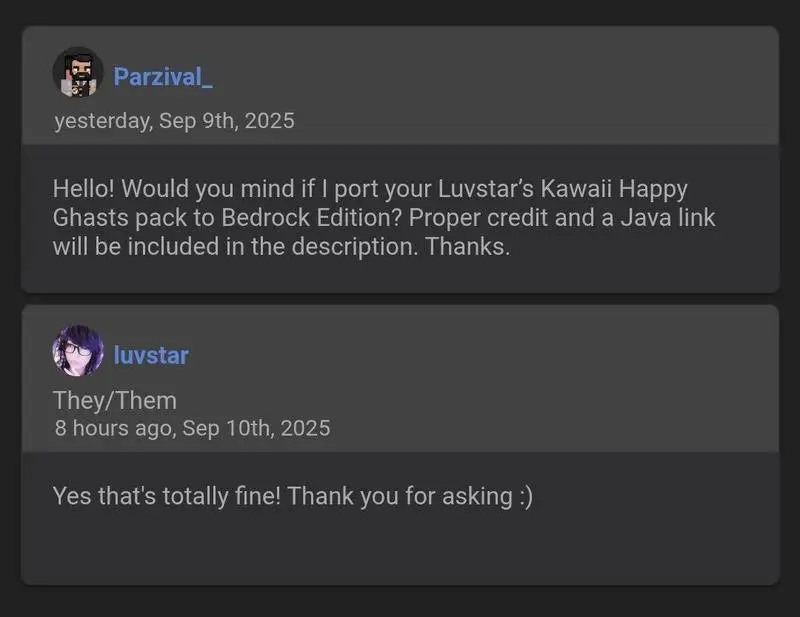Click the word "Hello!" in Parzival_'s comment

click(x=84, y=189)
